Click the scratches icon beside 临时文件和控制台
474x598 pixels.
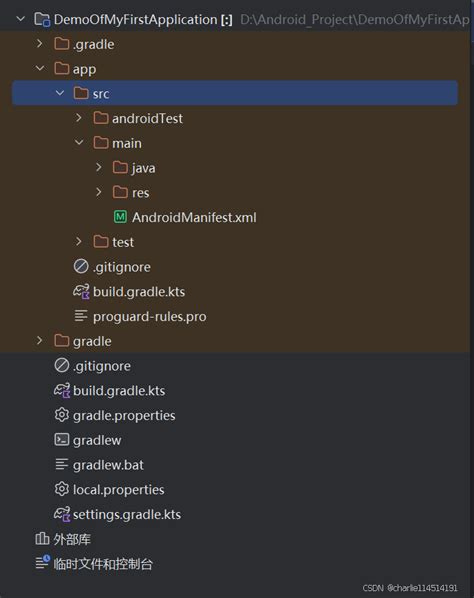[42, 562]
